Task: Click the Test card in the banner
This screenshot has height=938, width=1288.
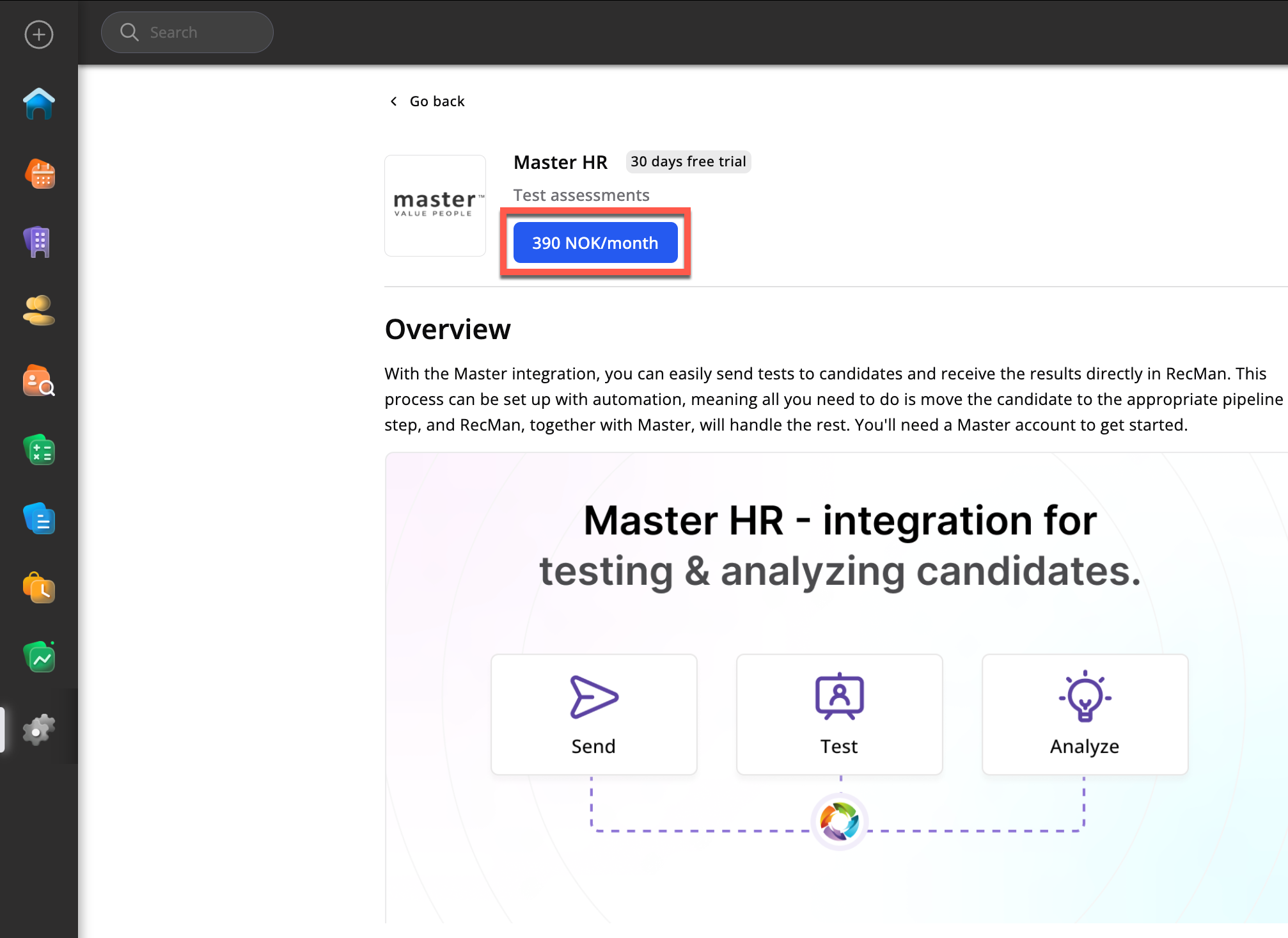Action: [839, 714]
